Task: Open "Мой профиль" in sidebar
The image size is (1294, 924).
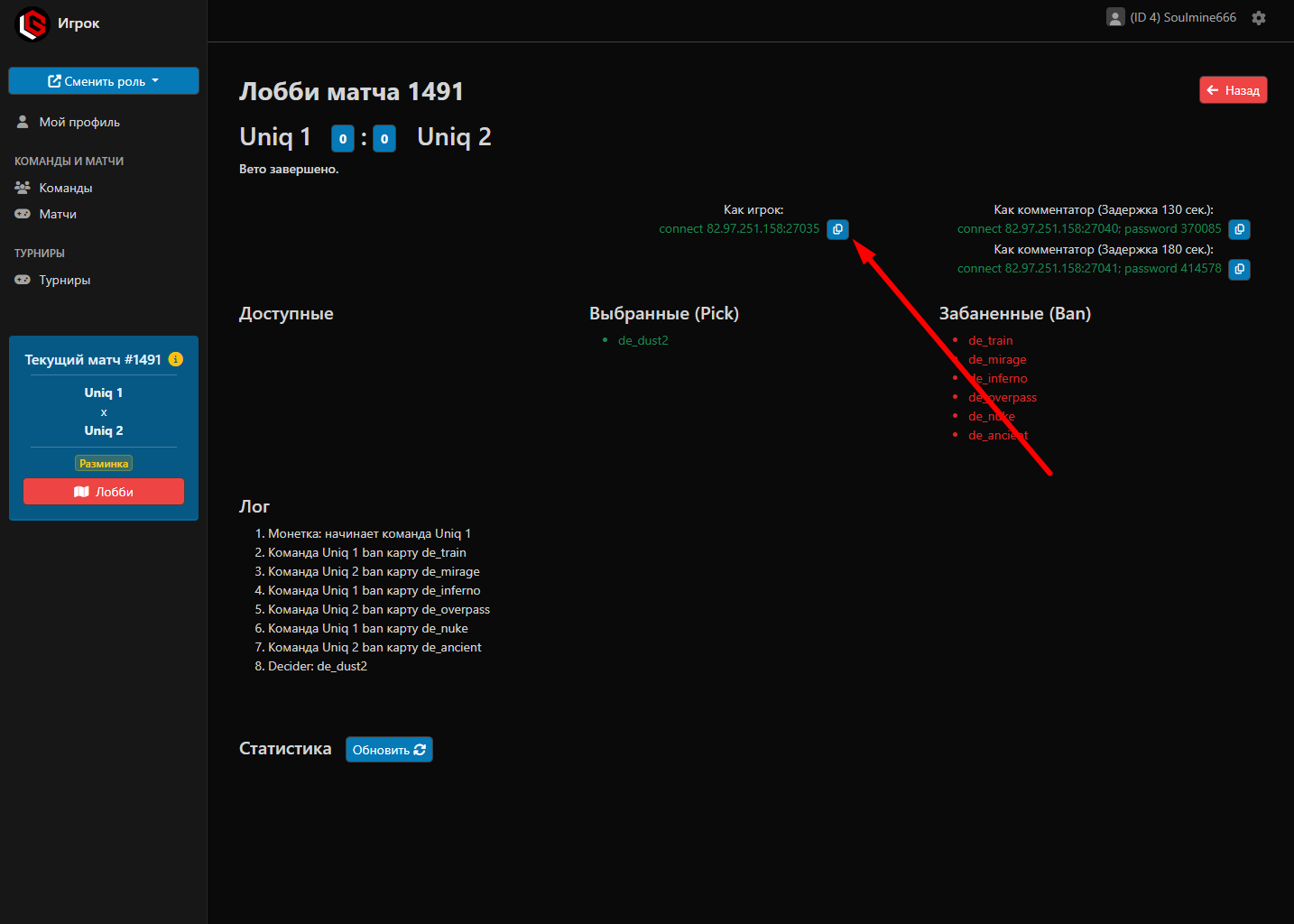Action: point(79,122)
